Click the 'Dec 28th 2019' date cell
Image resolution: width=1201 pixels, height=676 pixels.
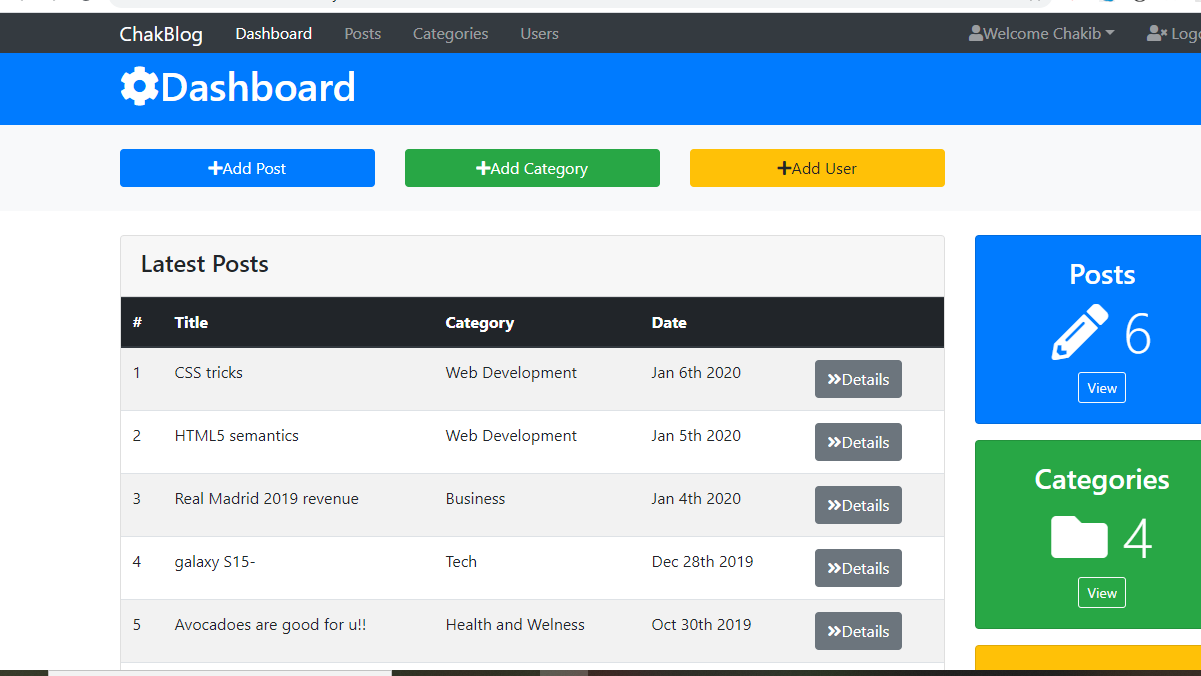[x=703, y=562]
